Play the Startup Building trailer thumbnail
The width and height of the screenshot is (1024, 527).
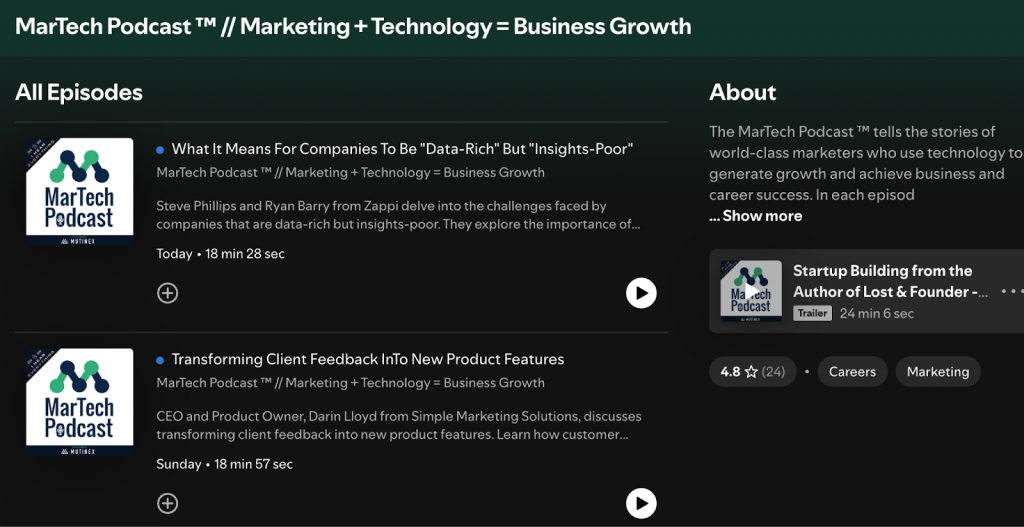click(x=751, y=291)
